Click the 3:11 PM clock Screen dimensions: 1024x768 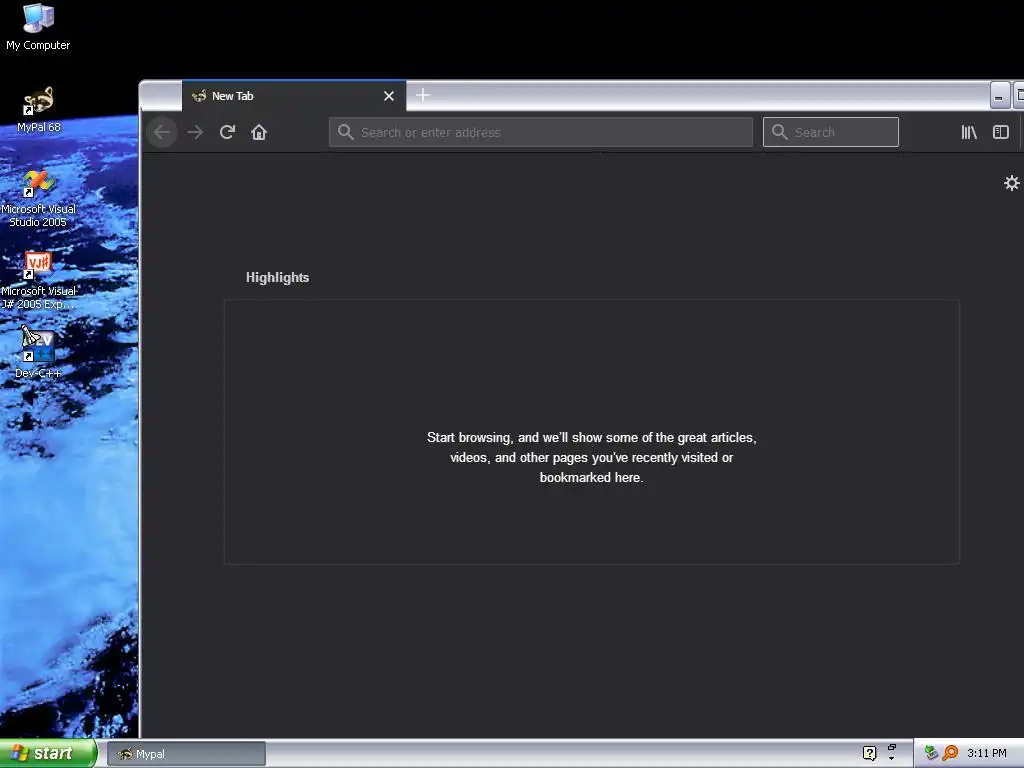click(x=986, y=753)
